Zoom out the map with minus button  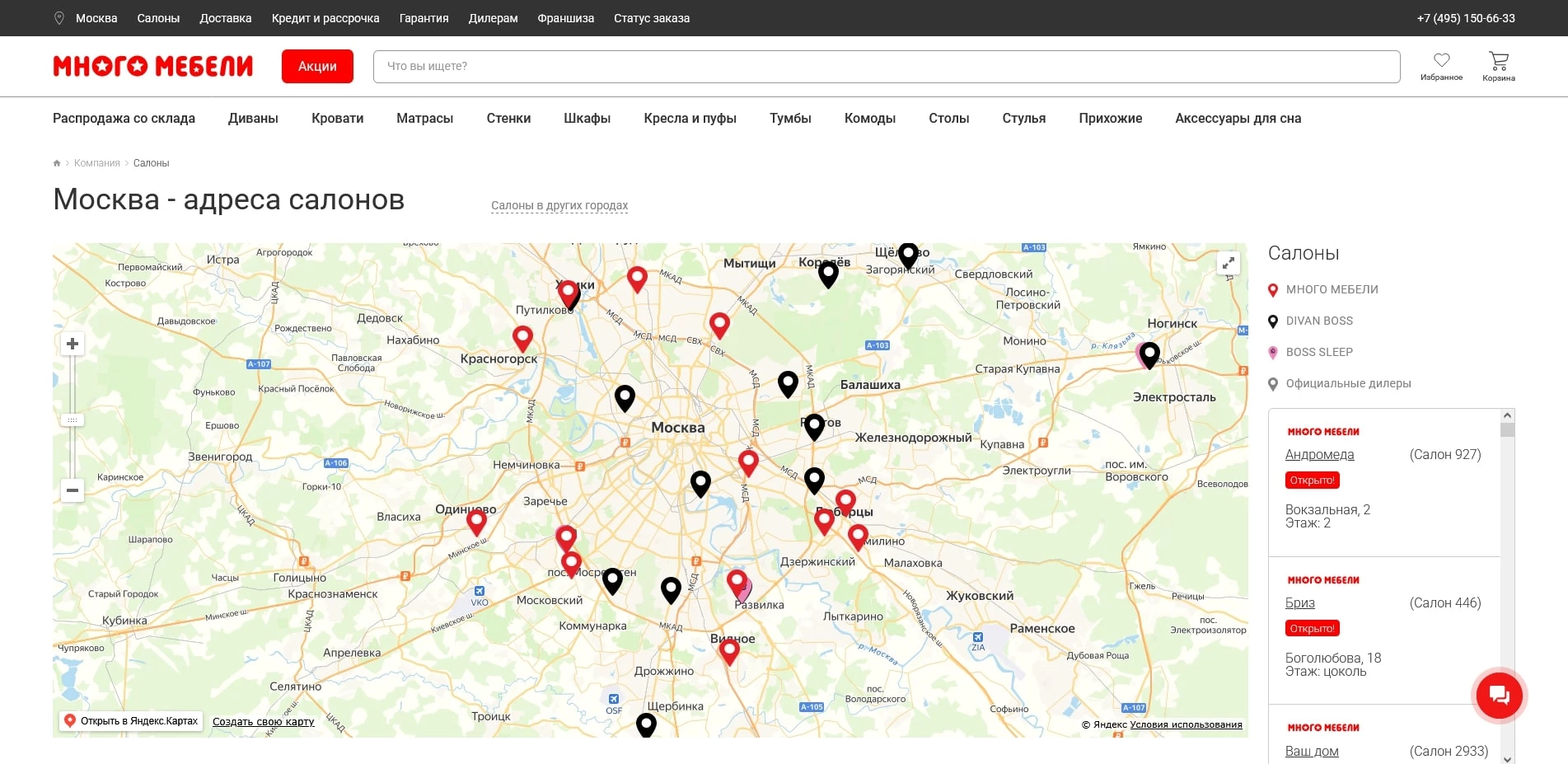[73, 490]
